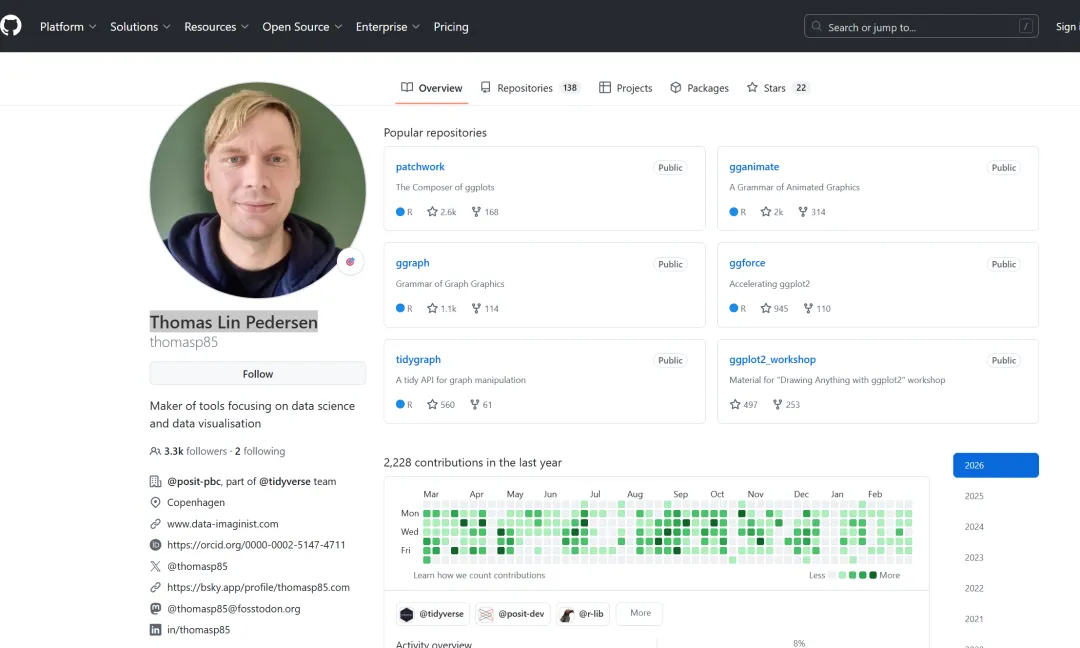Screen dimensions: 1080x648
Task: Switch to the Packages tab
Action: pos(699,87)
